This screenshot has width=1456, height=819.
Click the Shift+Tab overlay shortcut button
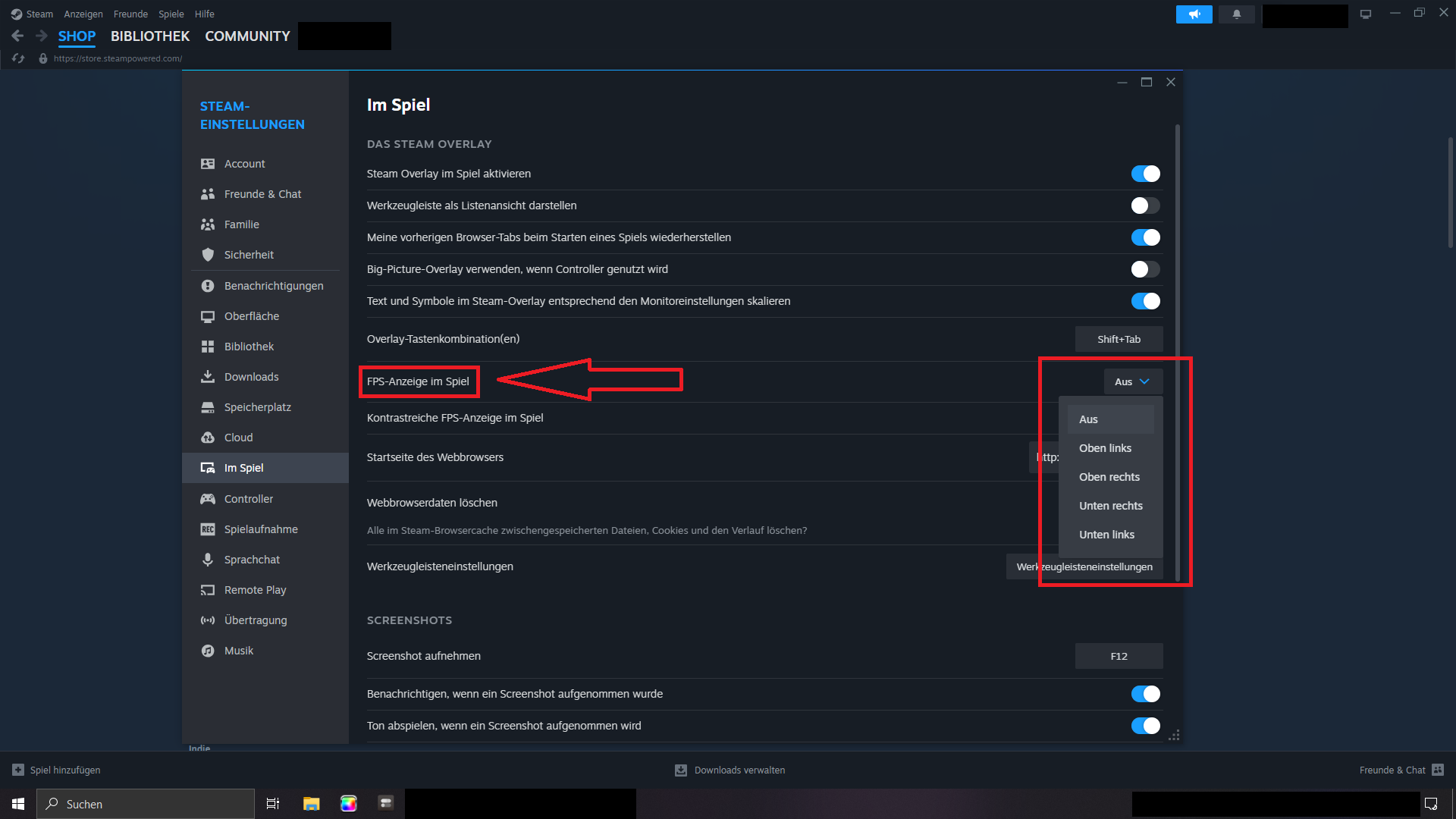click(1119, 339)
